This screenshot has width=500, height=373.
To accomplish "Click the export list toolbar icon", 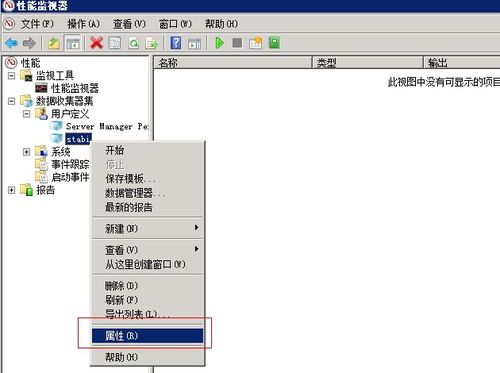I will coord(152,43).
